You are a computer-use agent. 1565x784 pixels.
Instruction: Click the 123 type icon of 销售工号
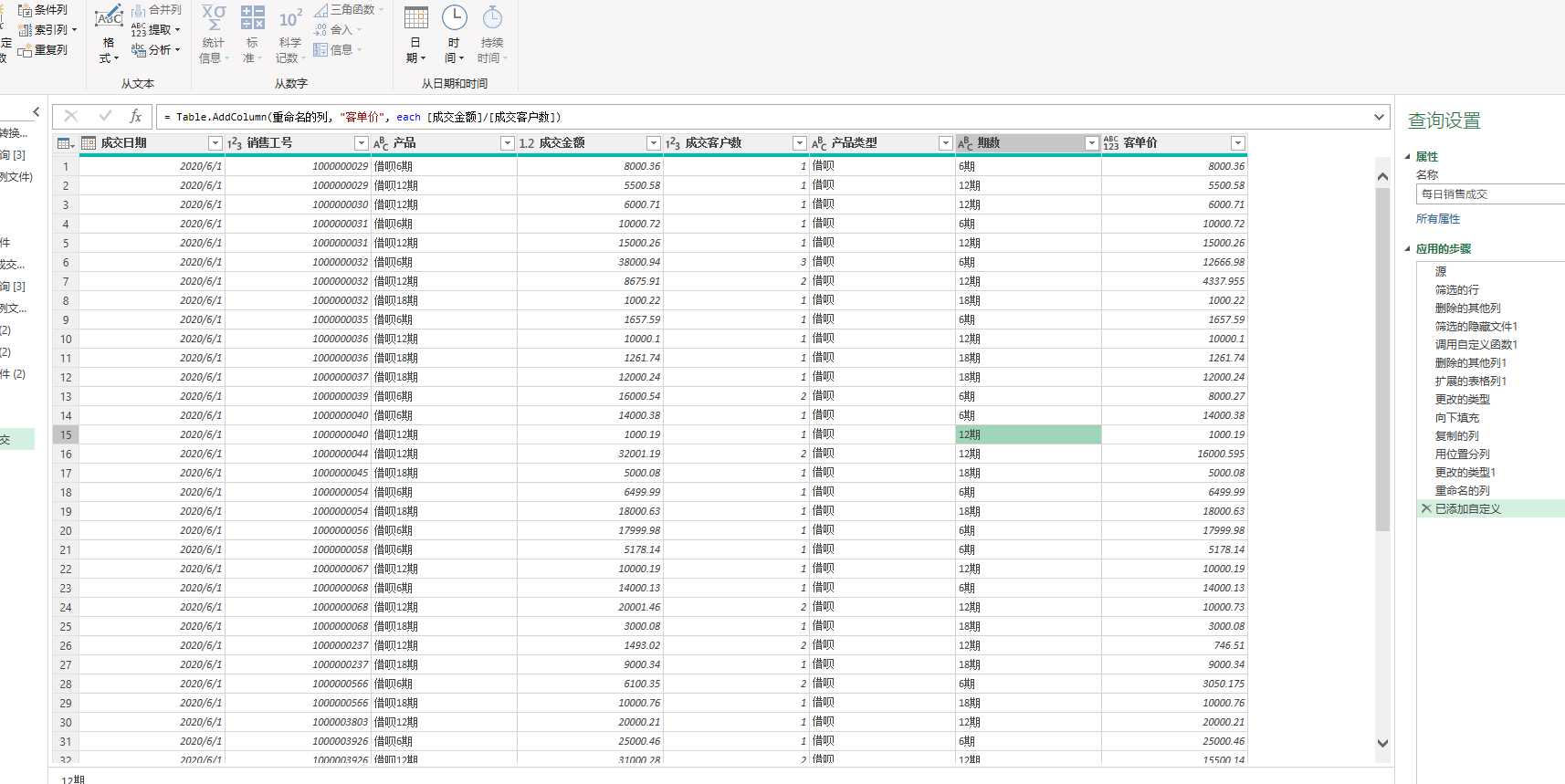point(235,143)
